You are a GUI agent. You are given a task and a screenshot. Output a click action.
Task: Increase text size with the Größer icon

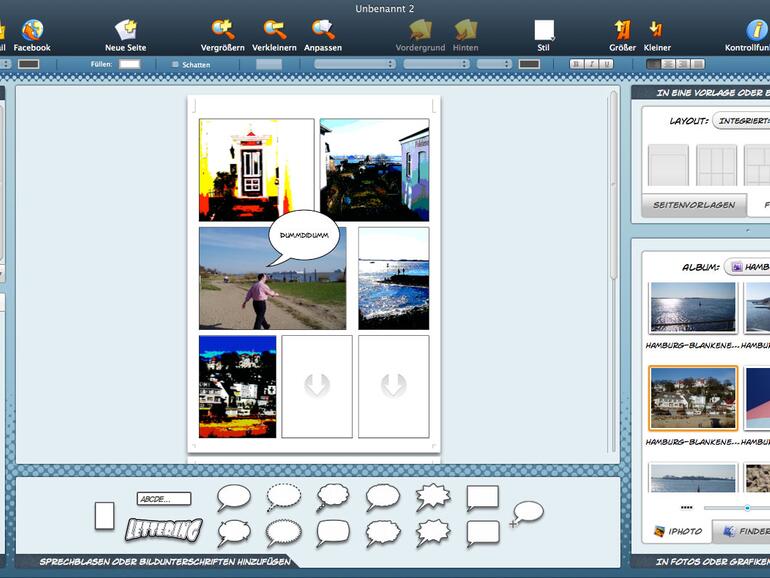point(622,30)
